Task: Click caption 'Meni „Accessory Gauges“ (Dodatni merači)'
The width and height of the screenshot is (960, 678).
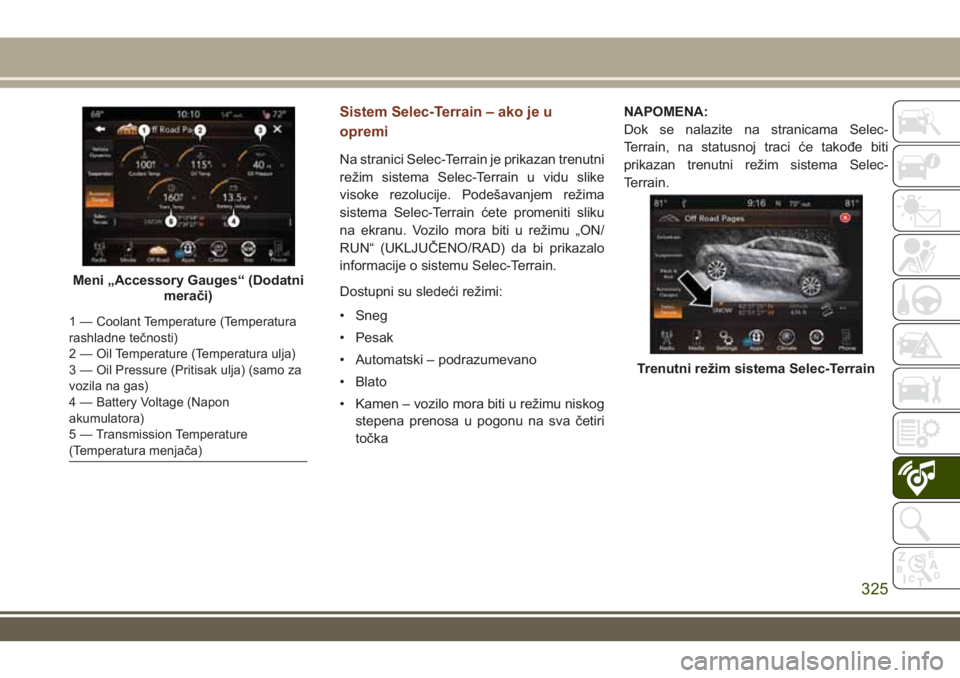Action: (x=188, y=288)
